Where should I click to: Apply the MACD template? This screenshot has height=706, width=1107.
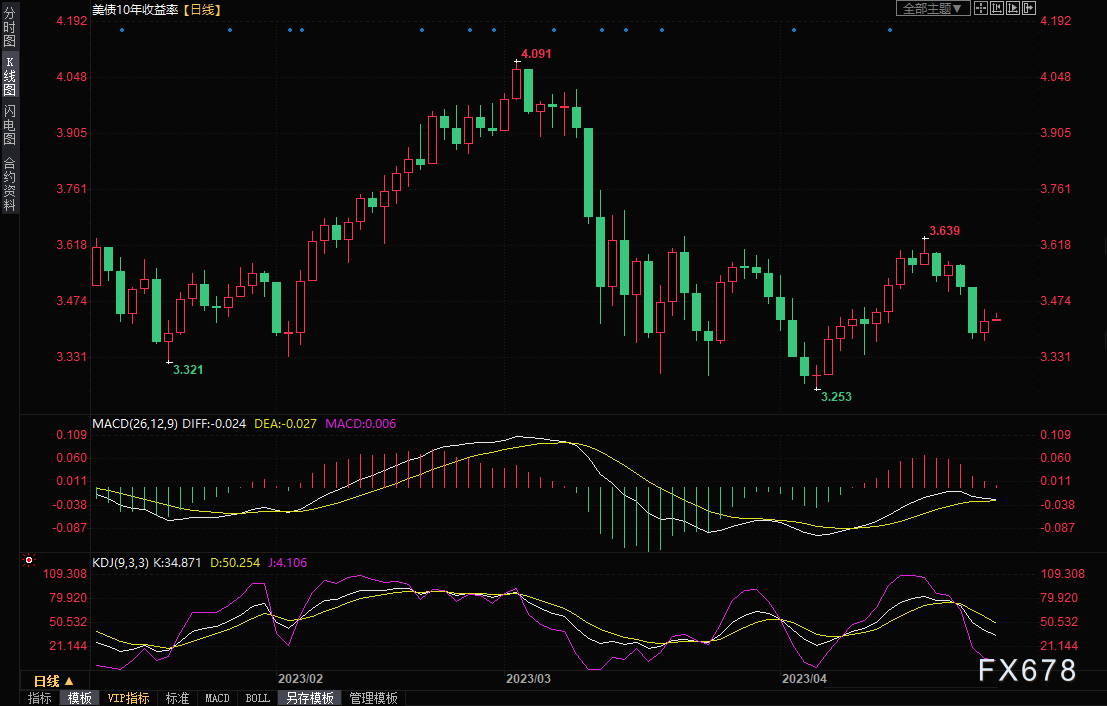click(217, 698)
